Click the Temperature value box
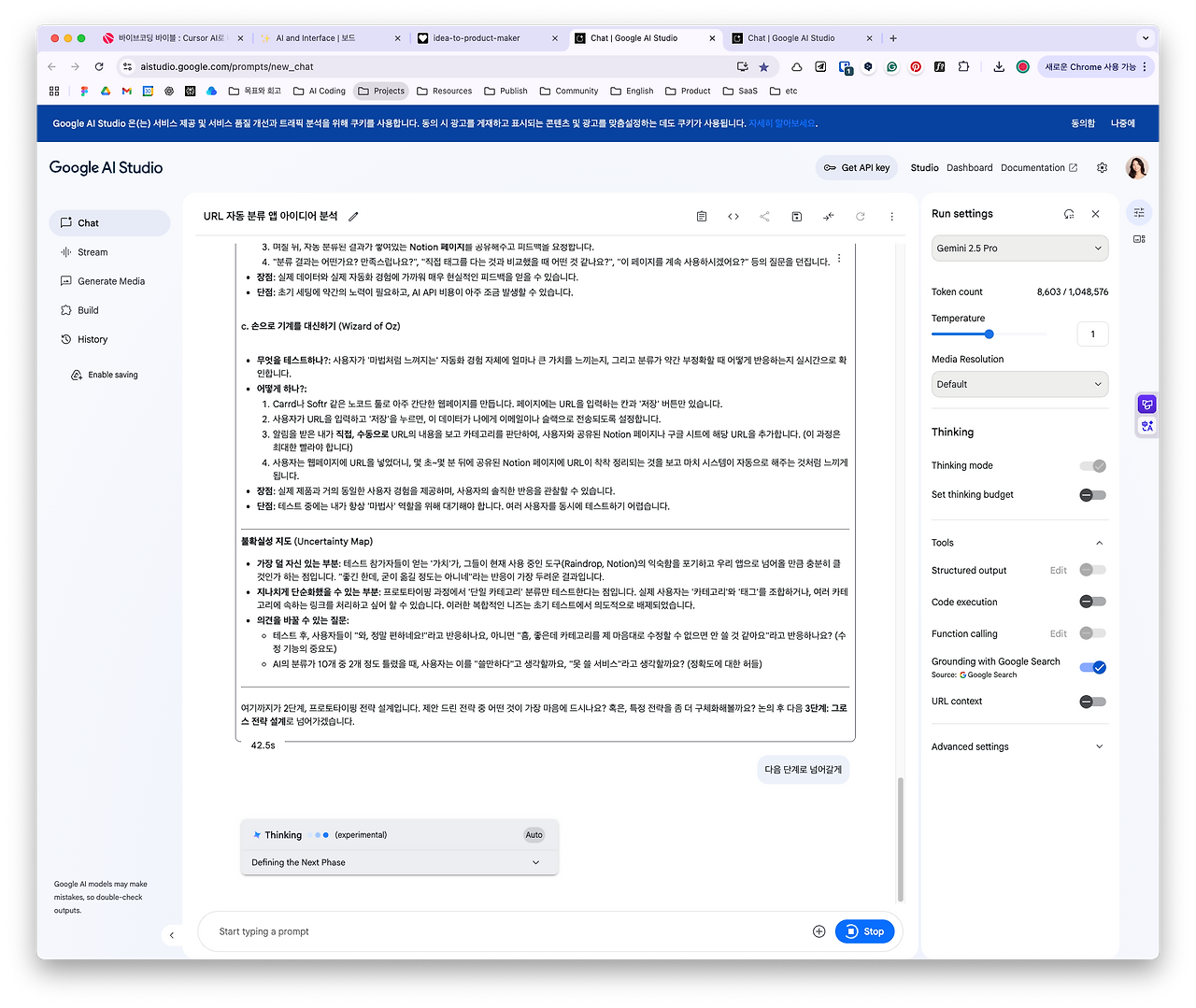The width and height of the screenshot is (1196, 1008). [1092, 334]
